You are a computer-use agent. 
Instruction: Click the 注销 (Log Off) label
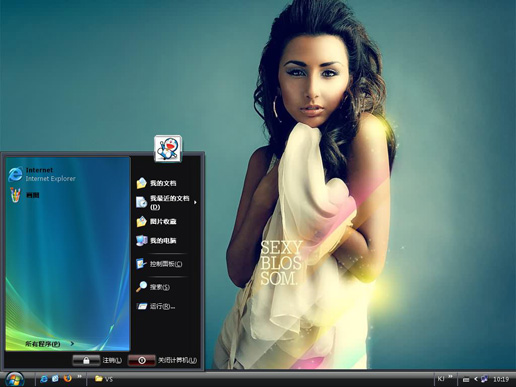(112, 360)
